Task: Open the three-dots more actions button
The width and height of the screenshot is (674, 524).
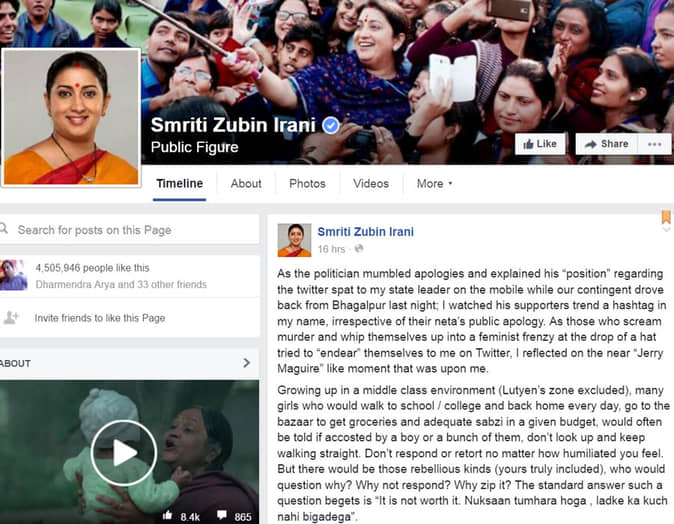Action: pos(654,144)
